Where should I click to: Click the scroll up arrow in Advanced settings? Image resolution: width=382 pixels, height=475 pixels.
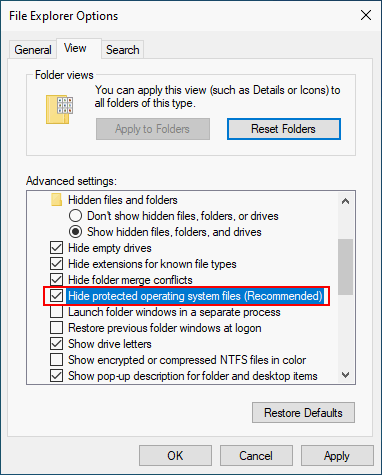346,201
